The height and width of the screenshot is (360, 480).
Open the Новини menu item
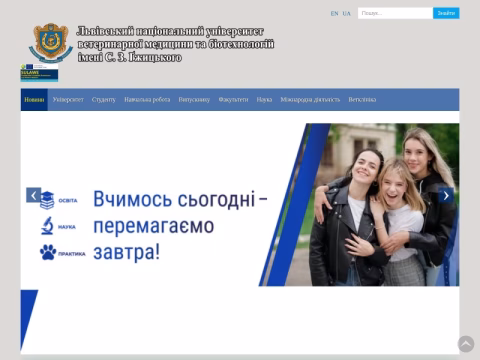[x=34, y=100]
